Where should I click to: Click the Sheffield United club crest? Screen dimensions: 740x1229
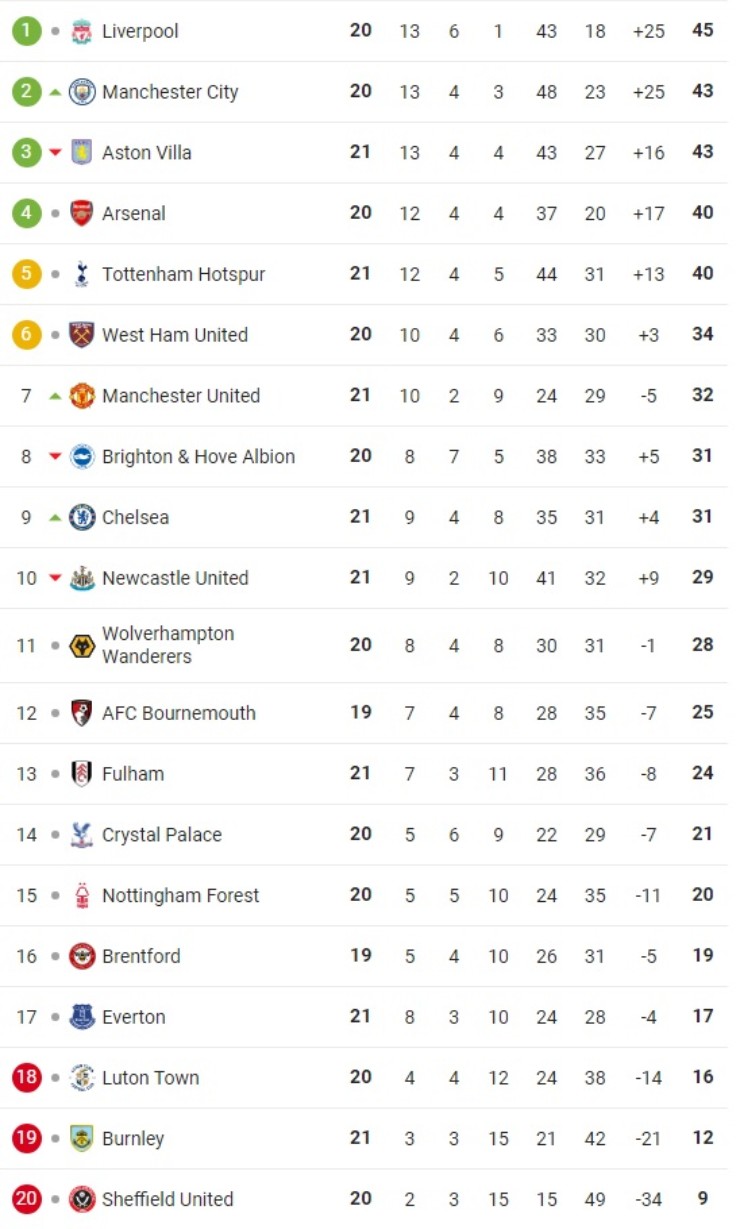[x=82, y=1199]
